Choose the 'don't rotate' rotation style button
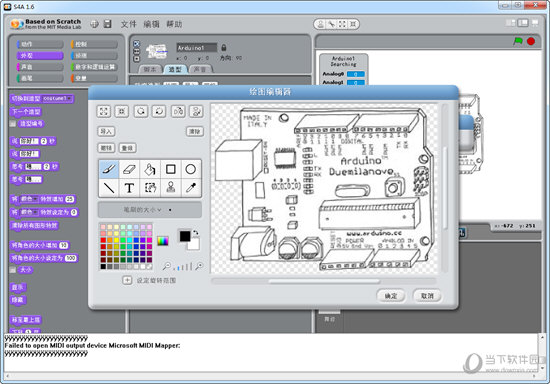The width and height of the screenshot is (550, 384). tap(136, 59)
